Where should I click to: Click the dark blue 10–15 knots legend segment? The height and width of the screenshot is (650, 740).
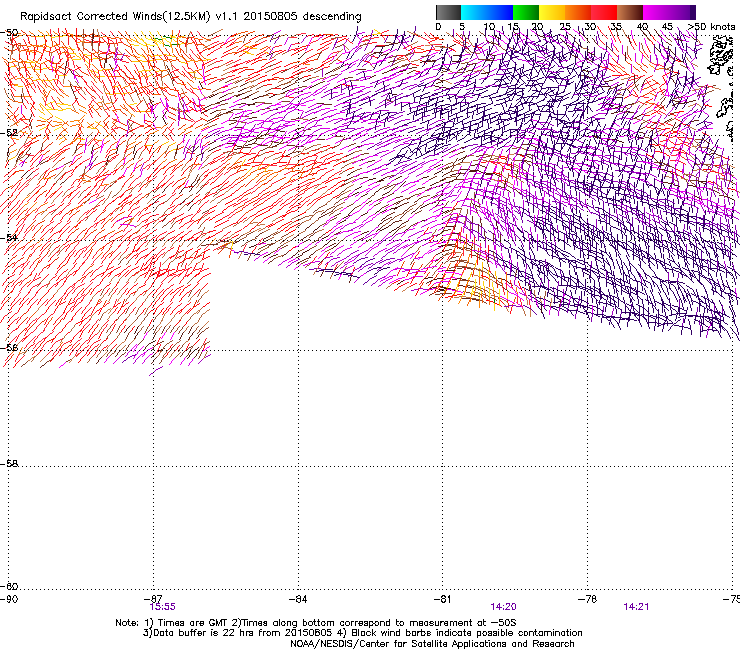500,12
